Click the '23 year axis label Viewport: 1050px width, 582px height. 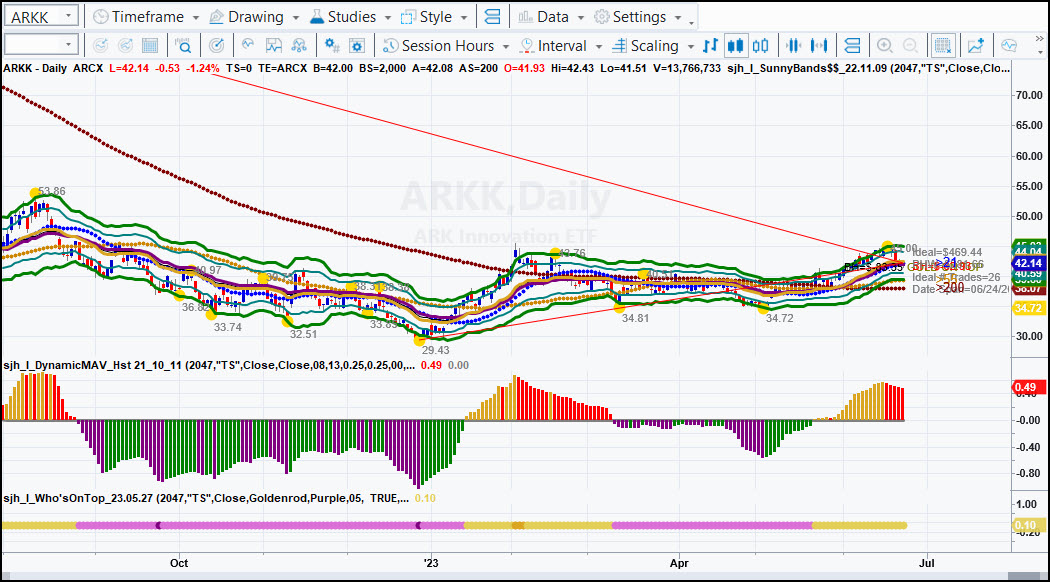431,563
